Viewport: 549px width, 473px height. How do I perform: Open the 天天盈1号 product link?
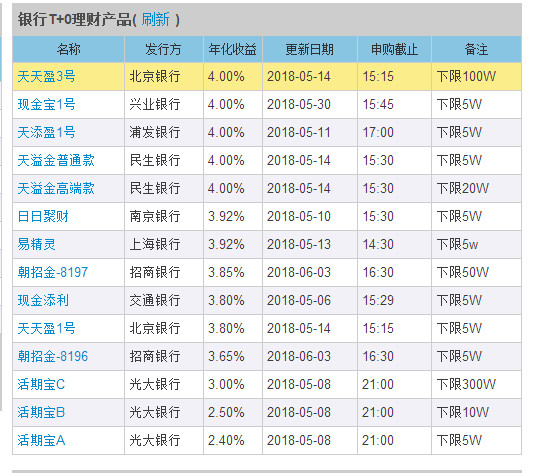(46, 328)
